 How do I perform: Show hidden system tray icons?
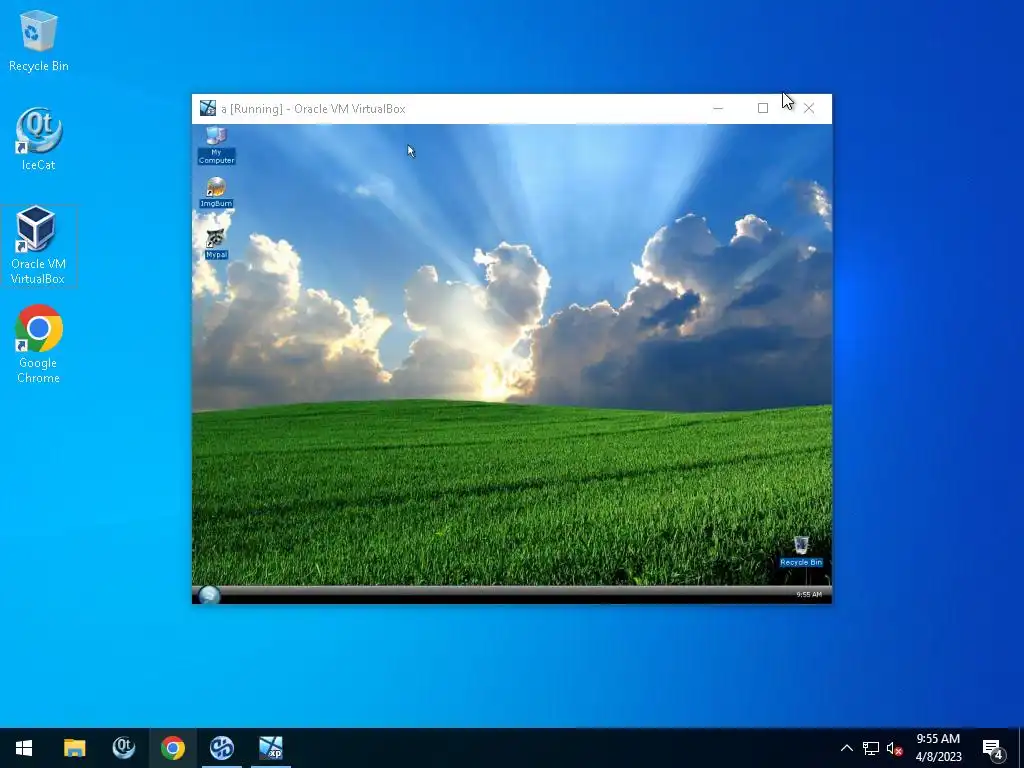[x=846, y=748]
